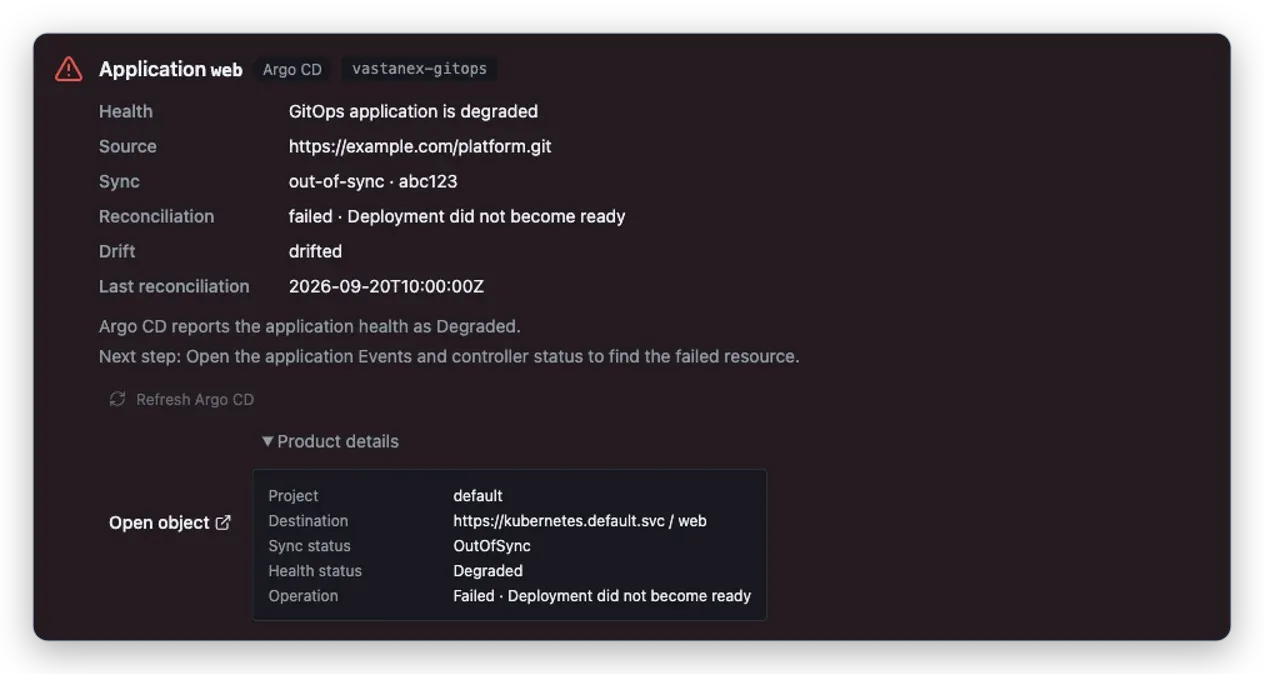Click the Next step instruction text
This screenshot has height=674, width=1264.
coord(449,356)
